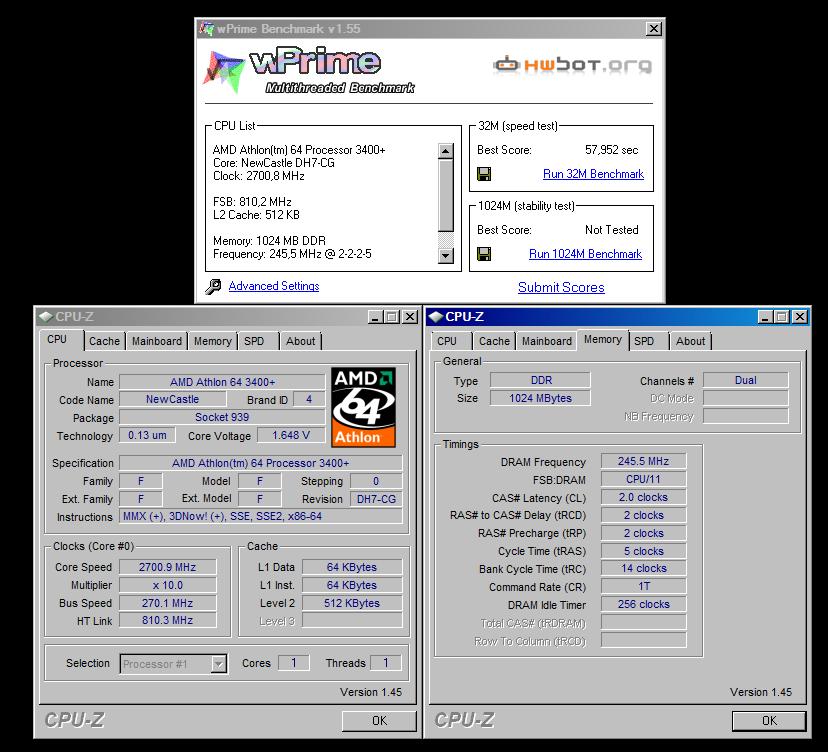Click the Code Name NewCastle field
The image size is (828, 752).
pyautogui.click(x=173, y=399)
